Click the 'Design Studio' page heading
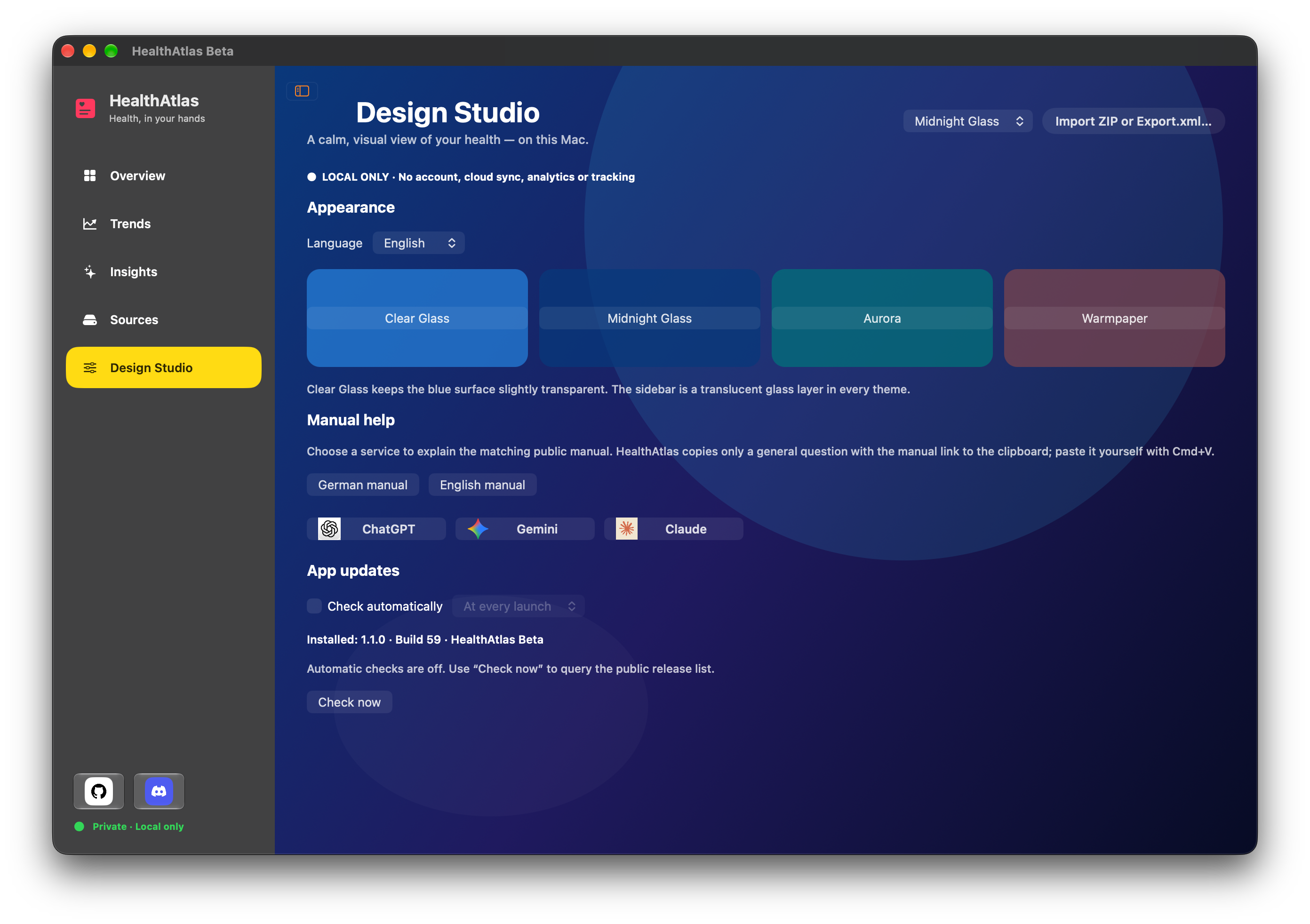The image size is (1310, 924). 447,112
